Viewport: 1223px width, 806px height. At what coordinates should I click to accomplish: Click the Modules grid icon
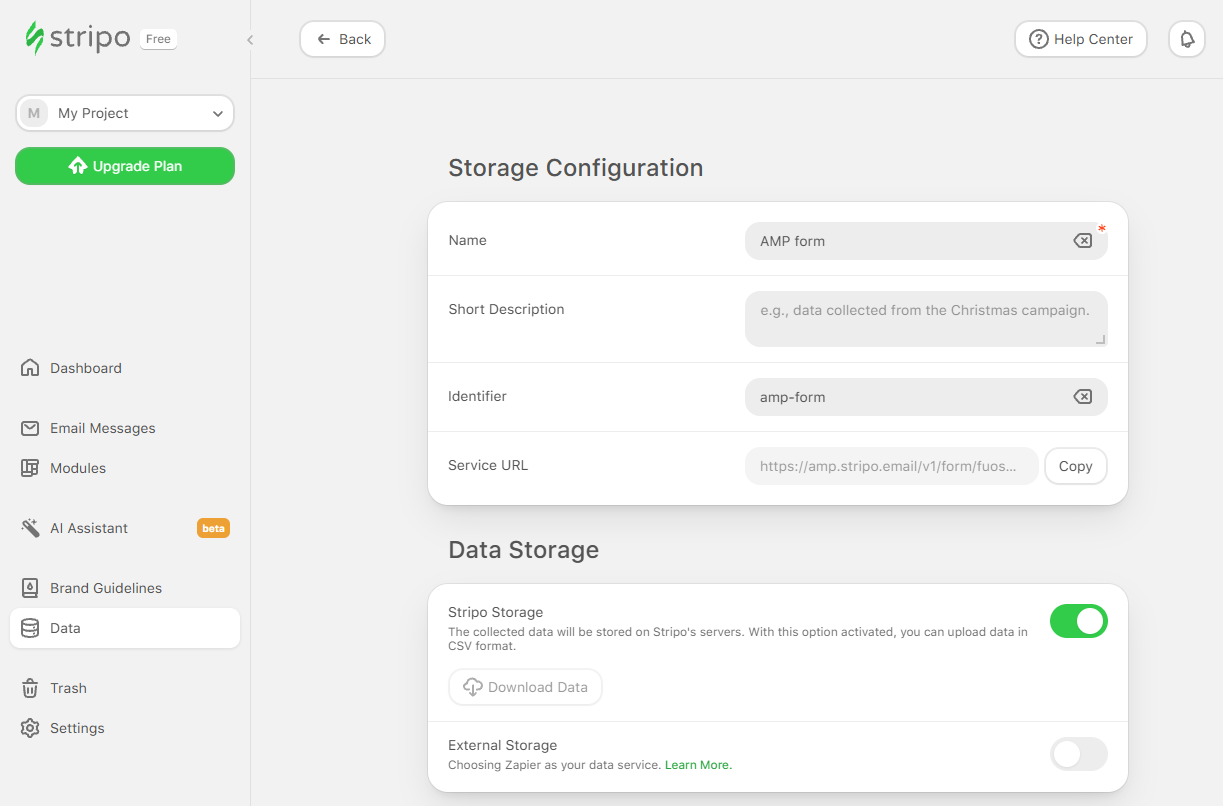[x=30, y=468]
